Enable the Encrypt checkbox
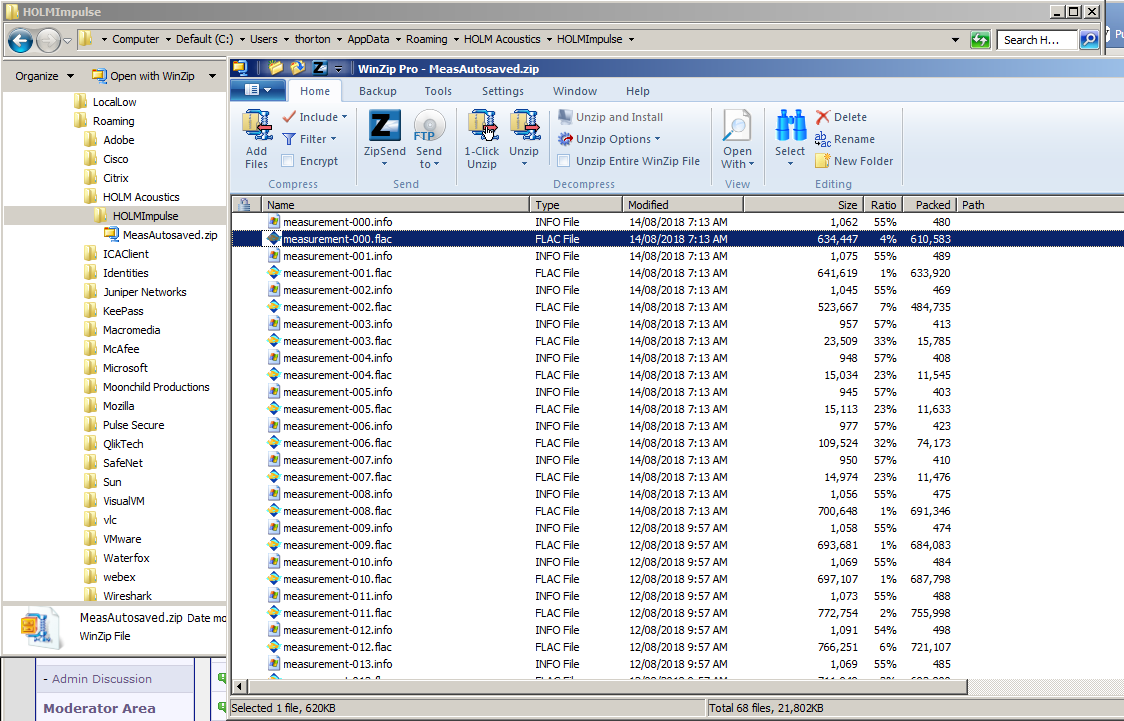 pyautogui.click(x=288, y=161)
